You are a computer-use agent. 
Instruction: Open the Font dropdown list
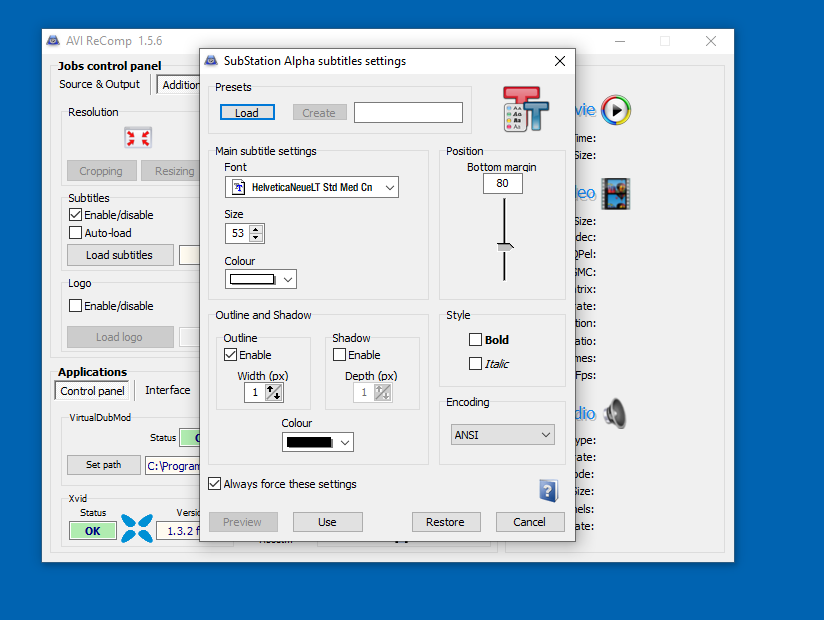(x=389, y=188)
